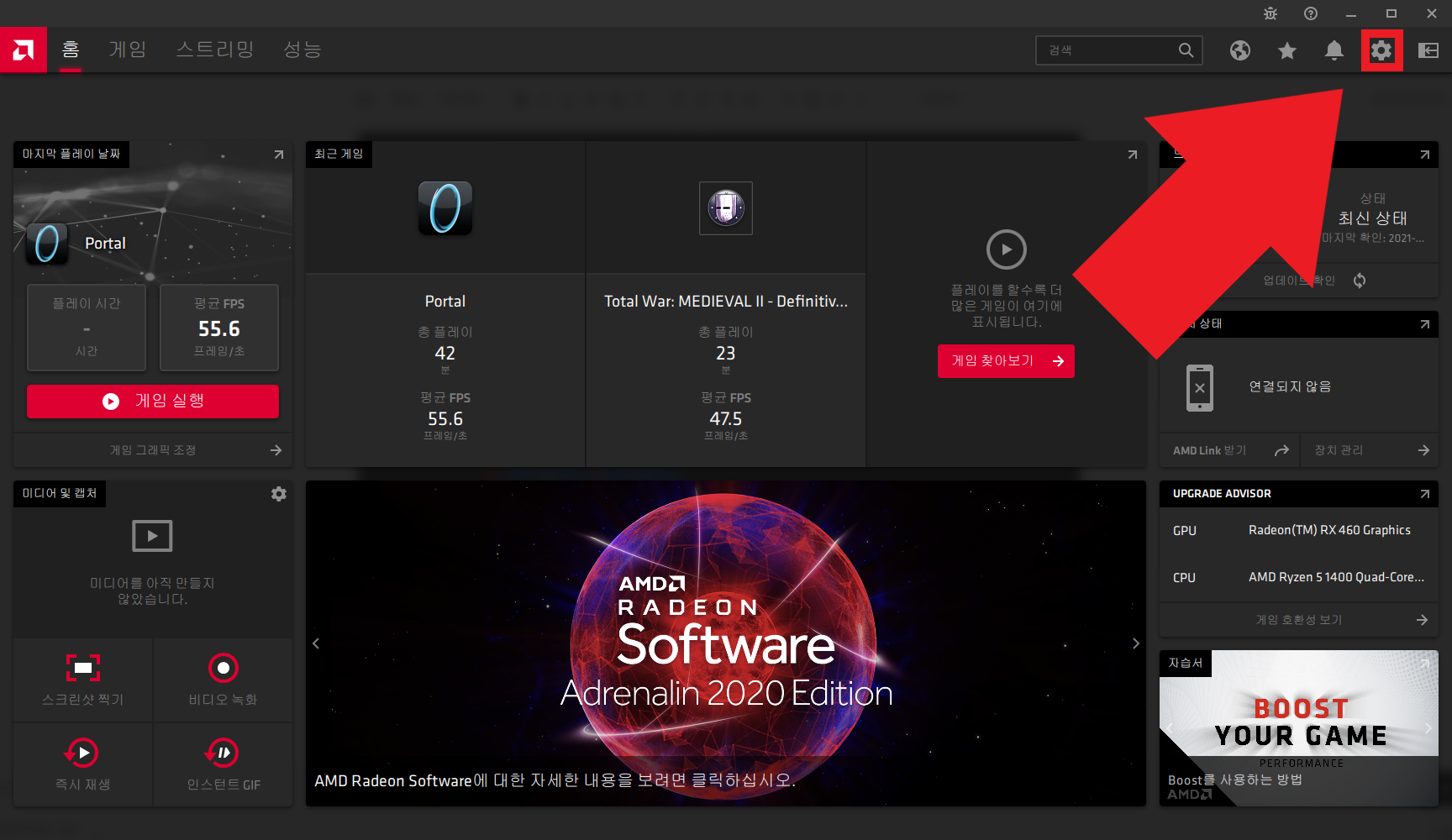Open 게임 호환성 보기 link
This screenshot has height=840, width=1452.
[x=1299, y=620]
